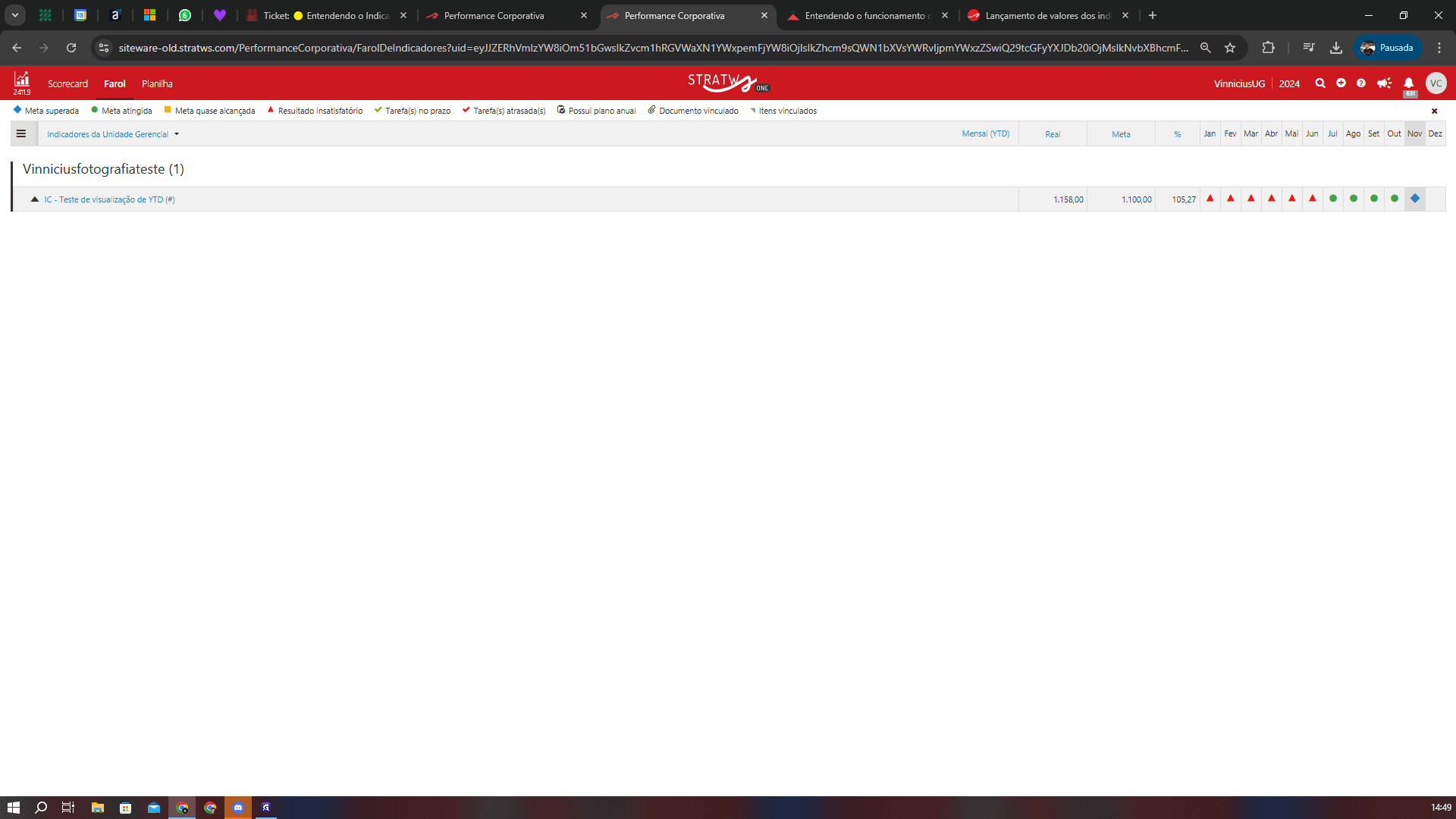Switch to Ticket: Entendendo o Indica browser tab

click(x=327, y=15)
